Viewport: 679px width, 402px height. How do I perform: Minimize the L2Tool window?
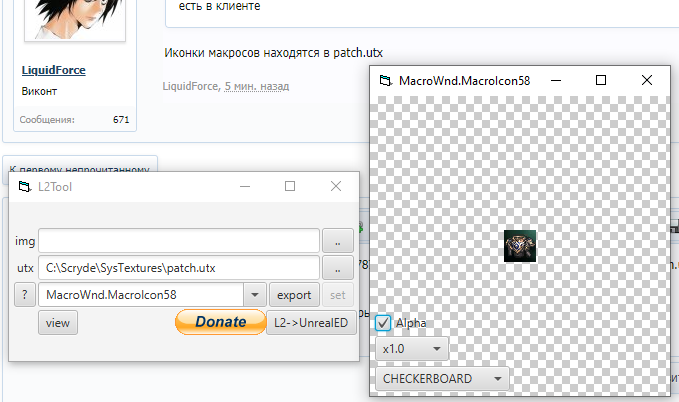coord(245,186)
